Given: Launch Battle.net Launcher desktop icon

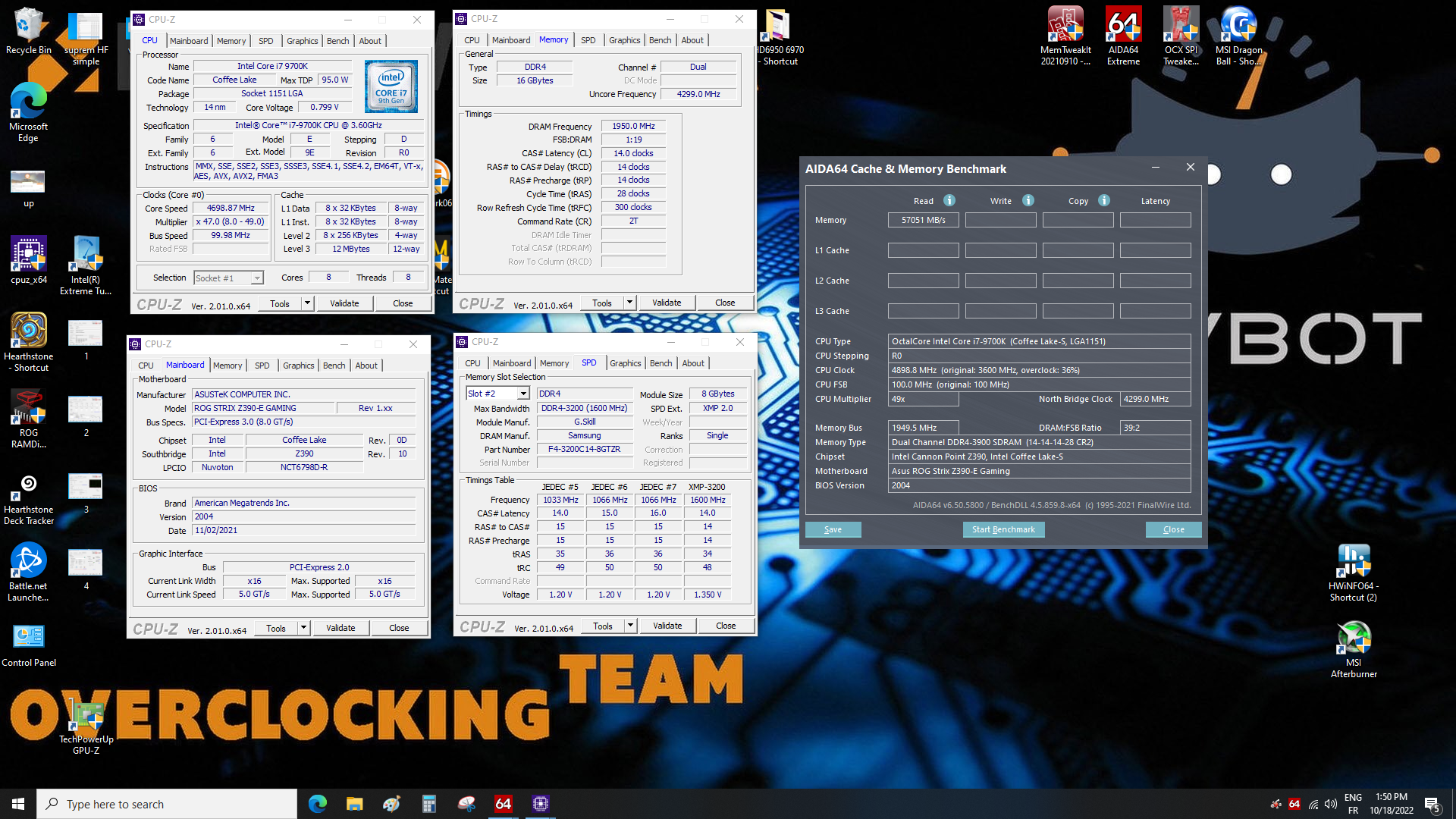Looking at the screenshot, I should point(28,572).
